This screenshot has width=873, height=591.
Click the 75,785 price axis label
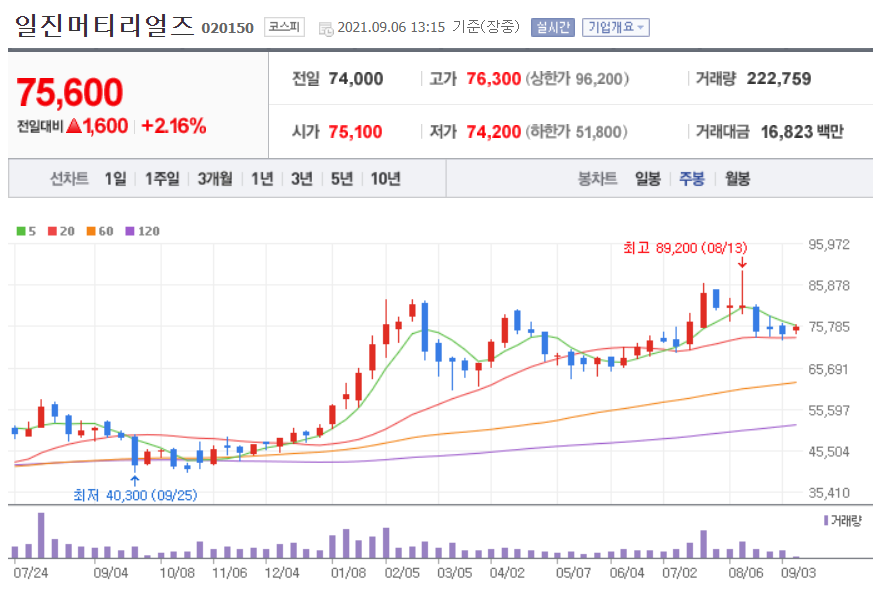click(x=829, y=327)
